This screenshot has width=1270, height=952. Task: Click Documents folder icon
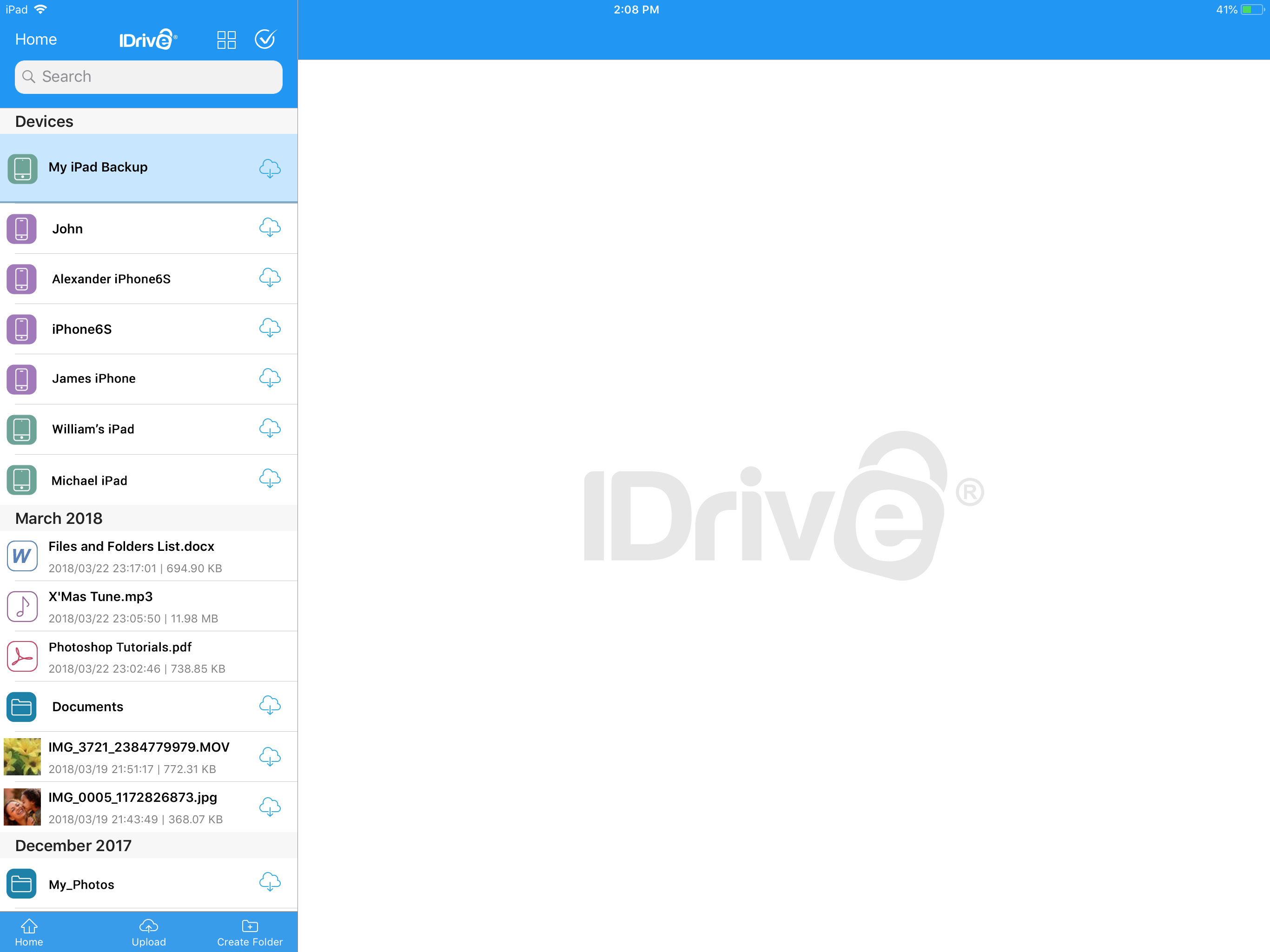pos(22,707)
